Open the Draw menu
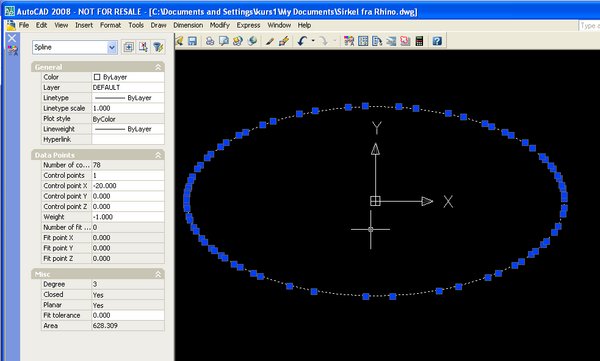 click(158, 25)
